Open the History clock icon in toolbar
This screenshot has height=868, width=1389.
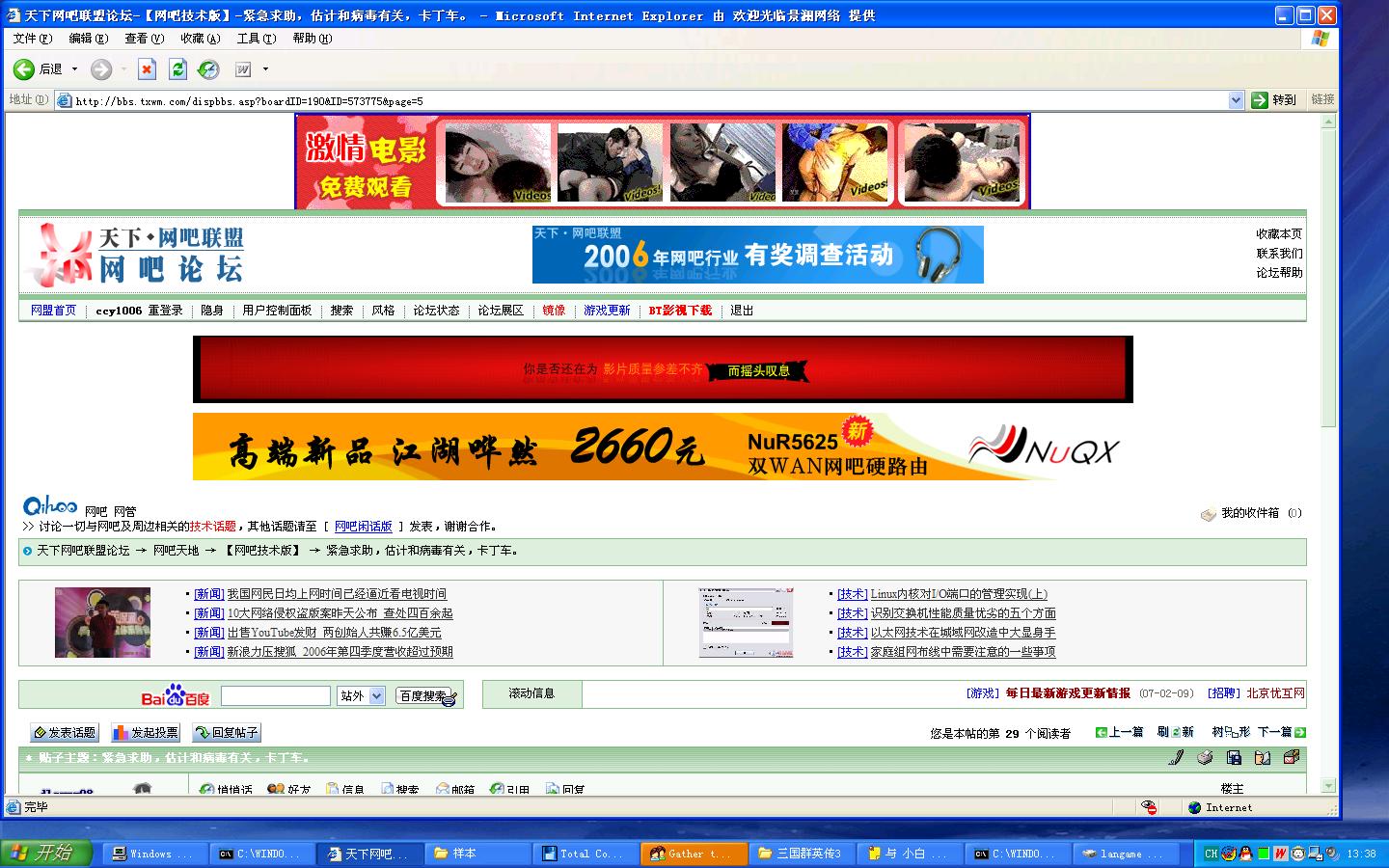pyautogui.click(x=208, y=69)
